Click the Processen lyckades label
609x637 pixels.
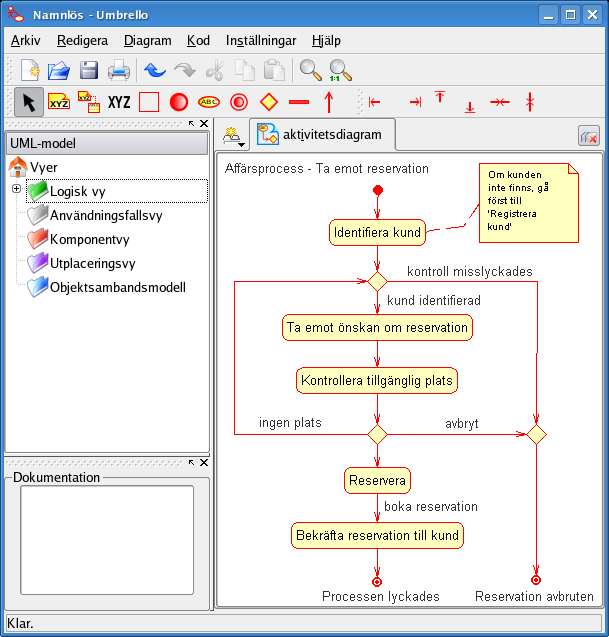[x=381, y=596]
